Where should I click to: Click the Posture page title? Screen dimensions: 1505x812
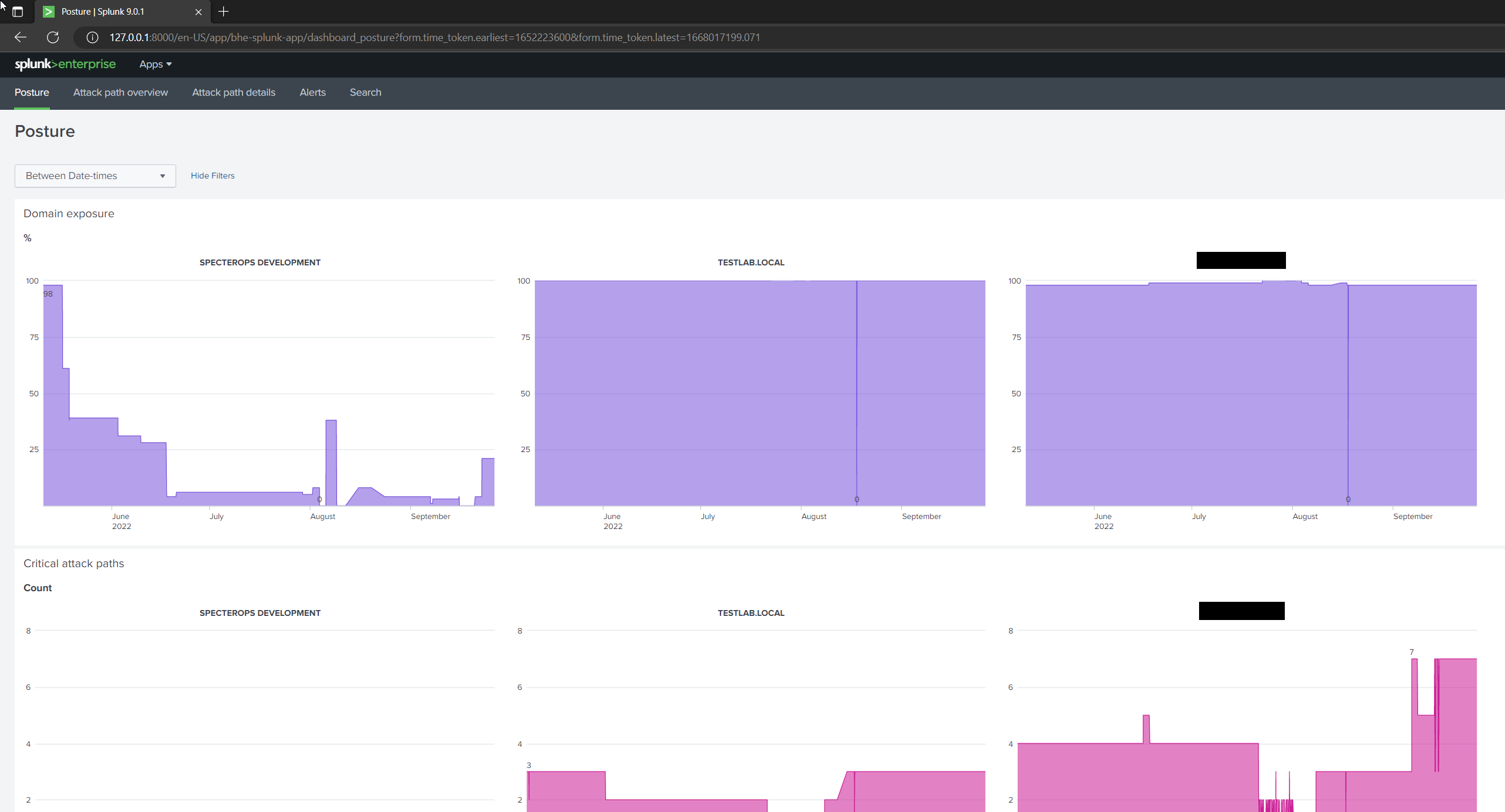coord(45,131)
